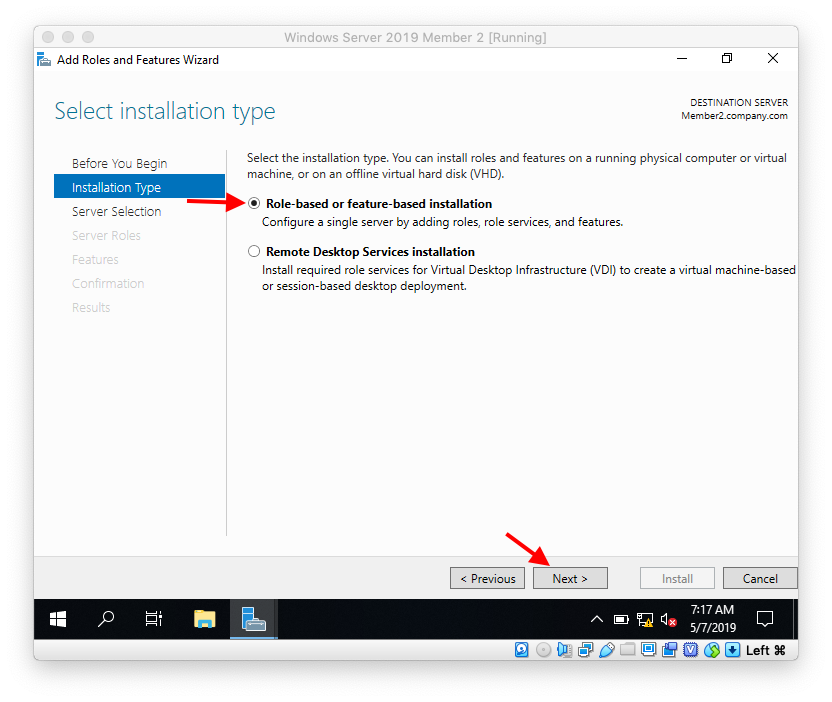832x702 pixels.
Task: Click the Add Roles and Features Wizard icon
Action: click(43, 59)
